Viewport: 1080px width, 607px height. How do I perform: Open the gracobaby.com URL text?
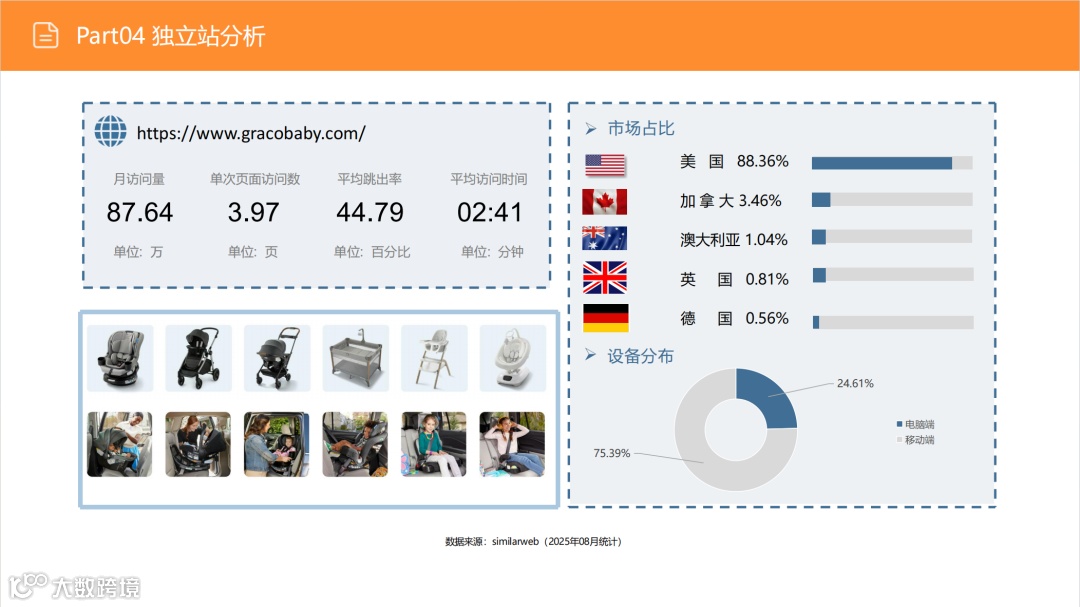coord(251,133)
